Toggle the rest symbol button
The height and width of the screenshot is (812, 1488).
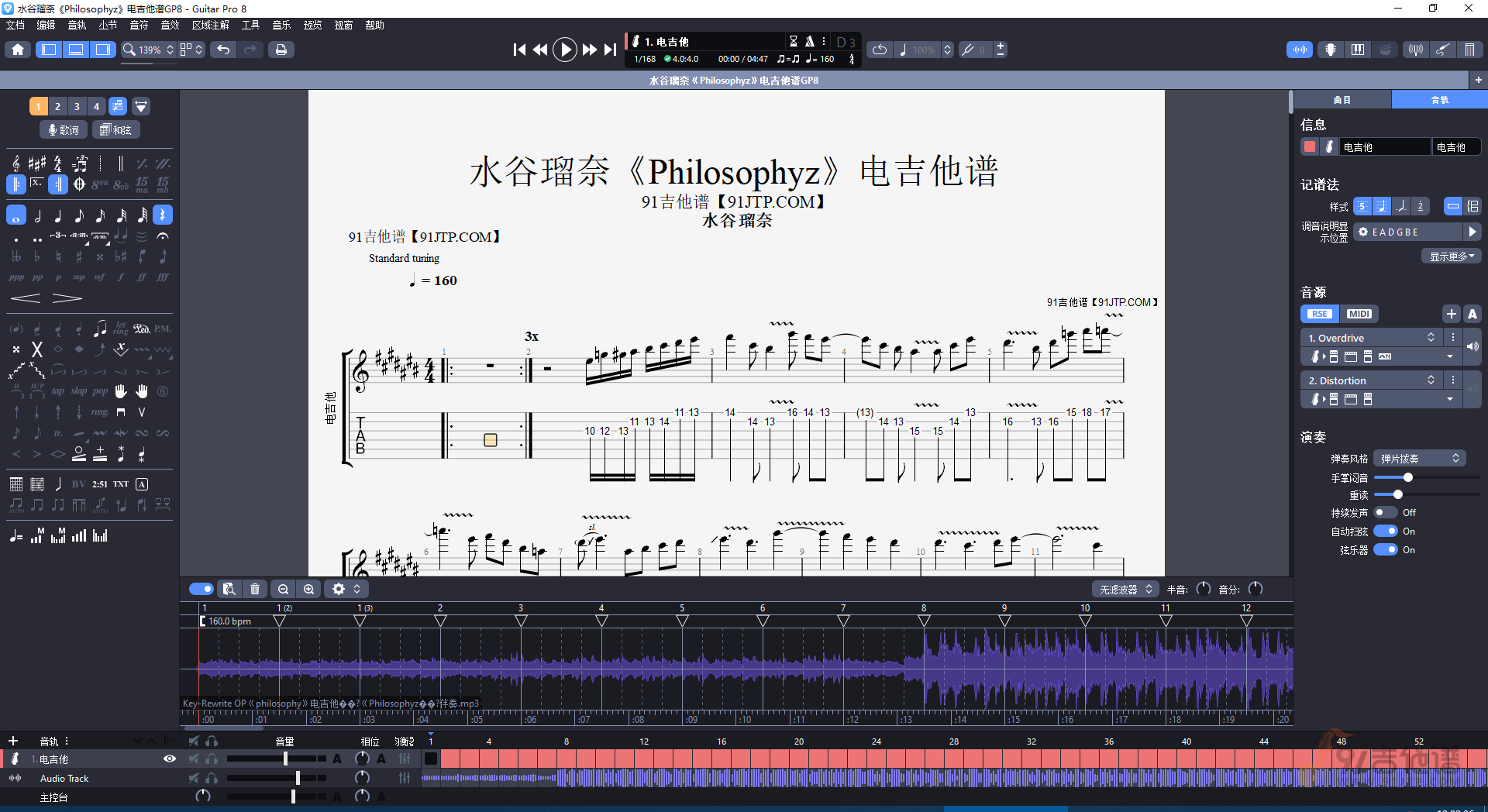point(163,215)
